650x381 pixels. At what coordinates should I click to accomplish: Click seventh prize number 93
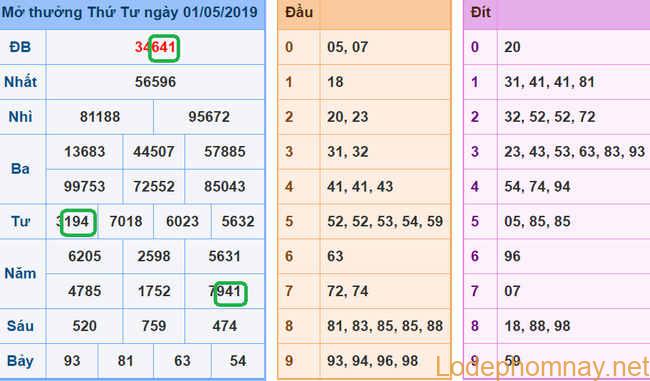click(72, 361)
